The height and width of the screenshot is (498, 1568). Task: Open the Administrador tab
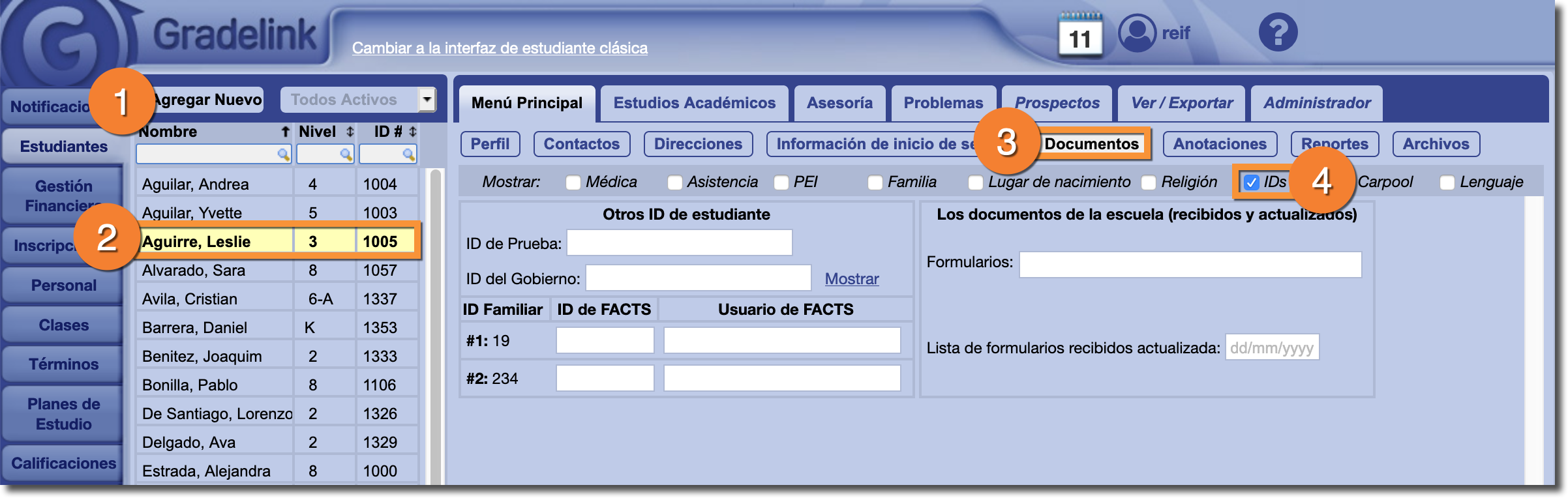[1317, 103]
